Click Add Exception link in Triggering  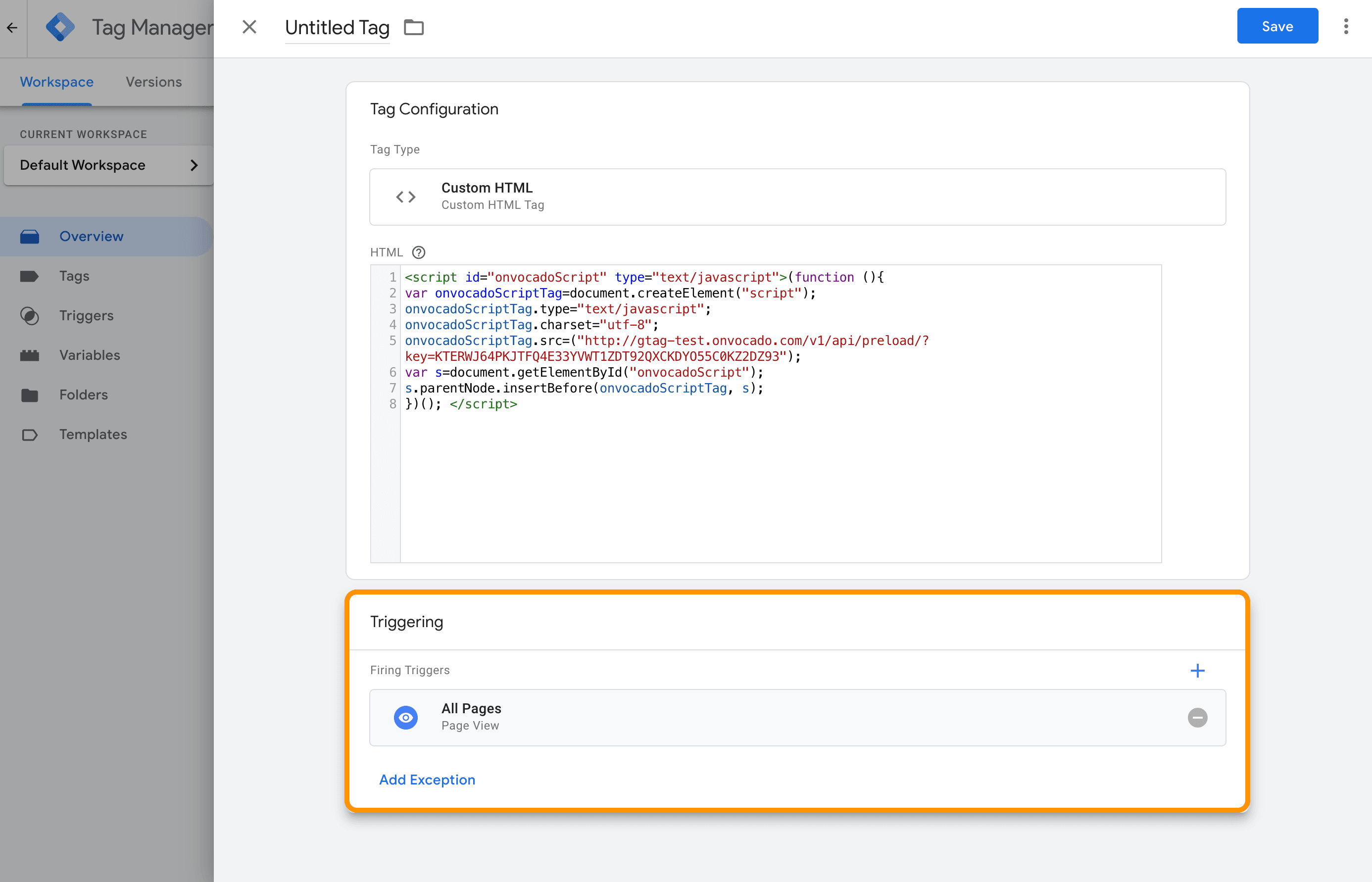click(x=427, y=779)
